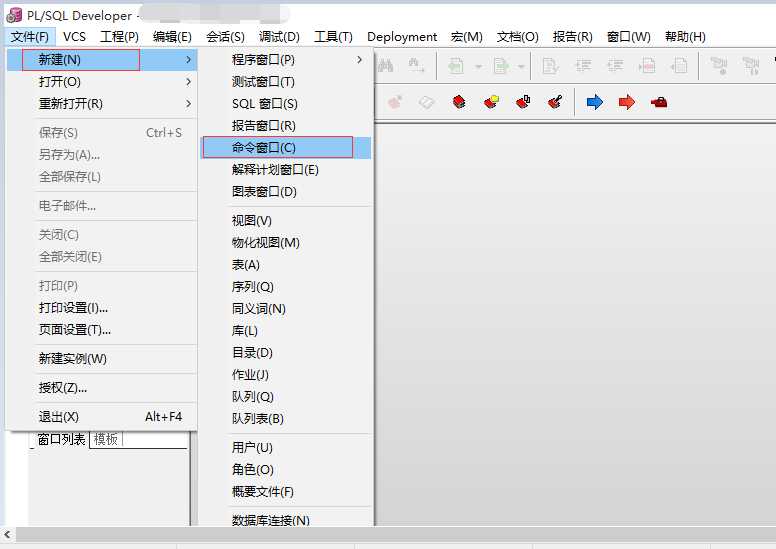This screenshot has height=549, width=776.
Task: Select 命令窗口(C) in the New submenu
Action: pyautogui.click(x=286, y=148)
